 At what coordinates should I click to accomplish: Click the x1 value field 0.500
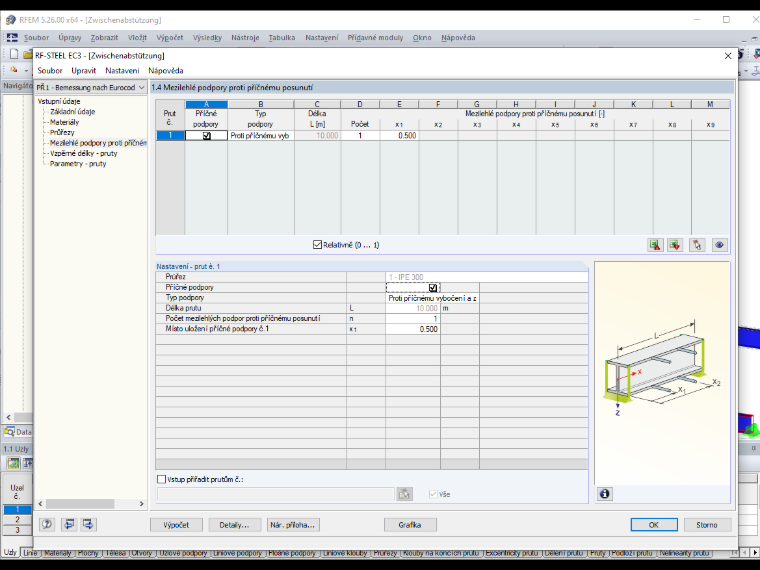pyautogui.click(x=399, y=136)
